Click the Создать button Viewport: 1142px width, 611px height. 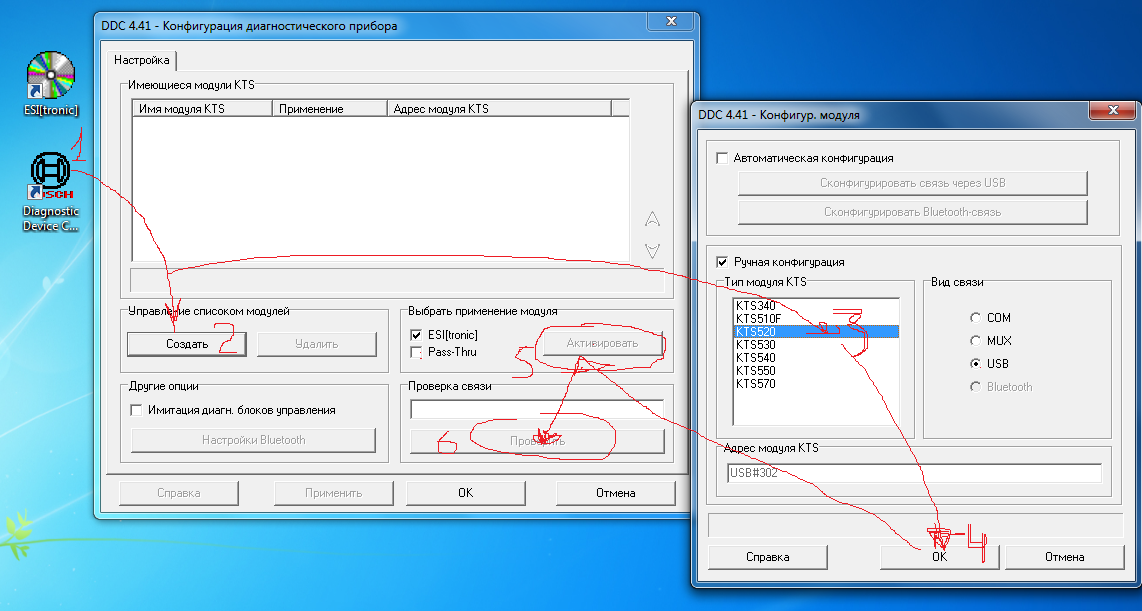coord(187,344)
